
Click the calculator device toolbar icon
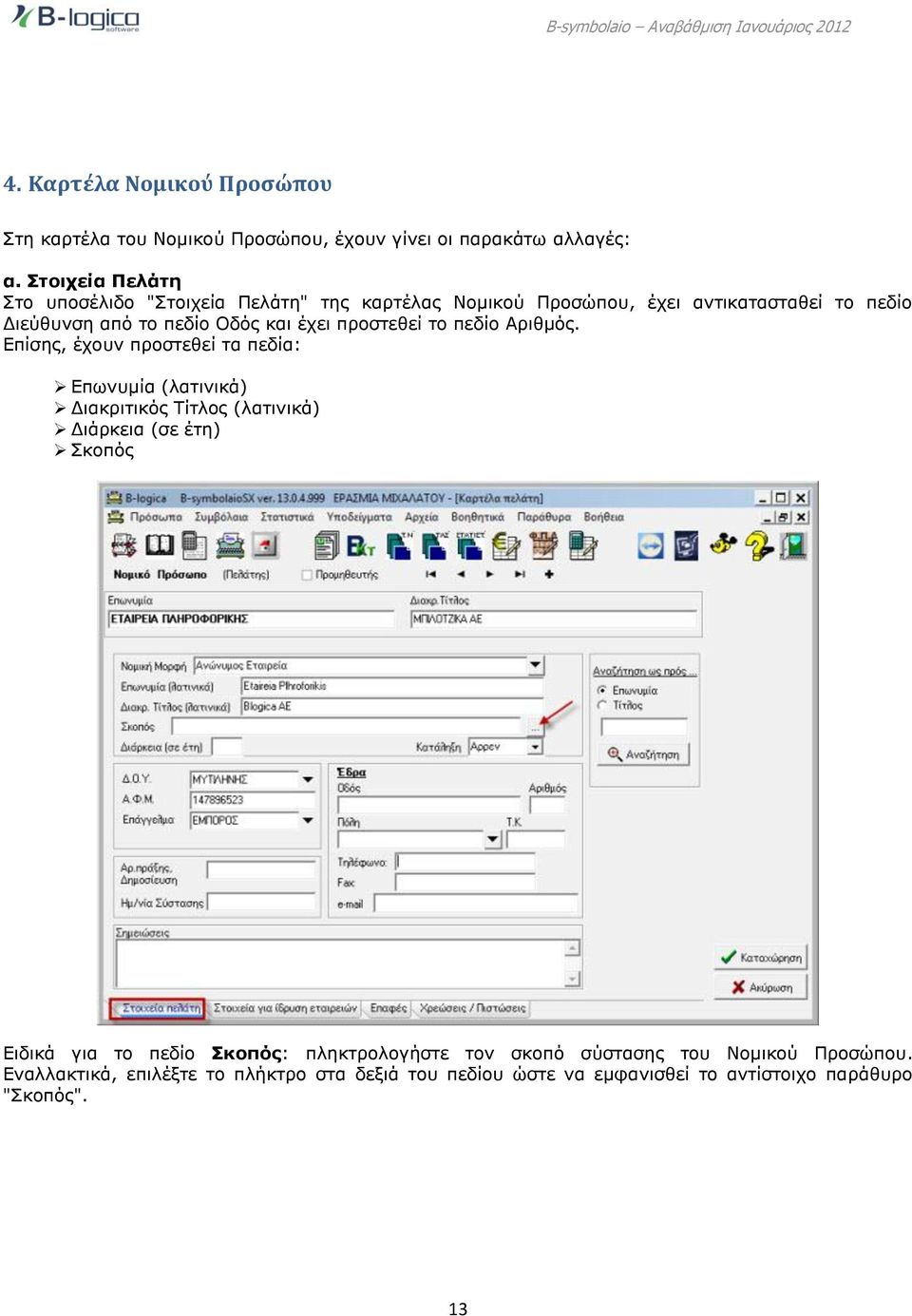click(x=194, y=544)
